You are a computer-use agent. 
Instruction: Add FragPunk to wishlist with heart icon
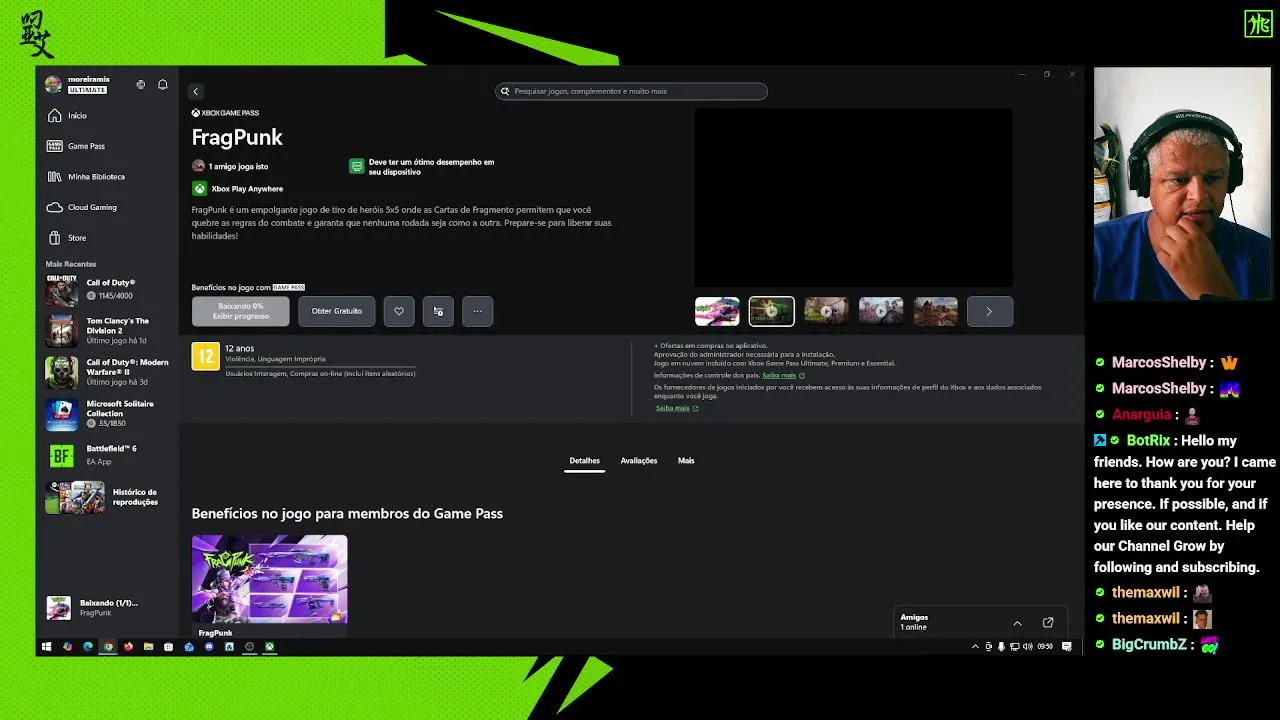click(399, 311)
